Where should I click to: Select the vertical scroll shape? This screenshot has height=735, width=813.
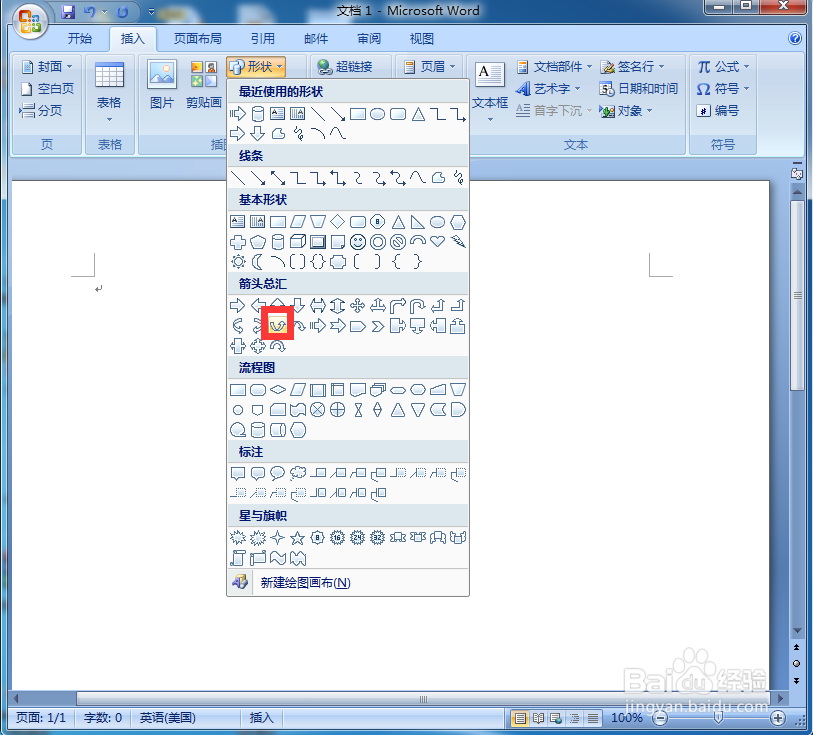click(237, 558)
